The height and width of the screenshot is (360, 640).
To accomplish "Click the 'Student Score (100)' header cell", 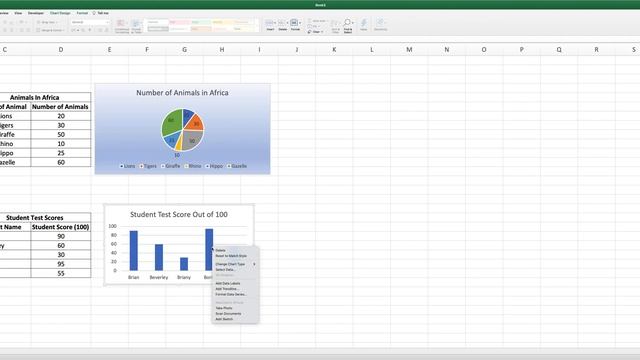I will pos(61,227).
